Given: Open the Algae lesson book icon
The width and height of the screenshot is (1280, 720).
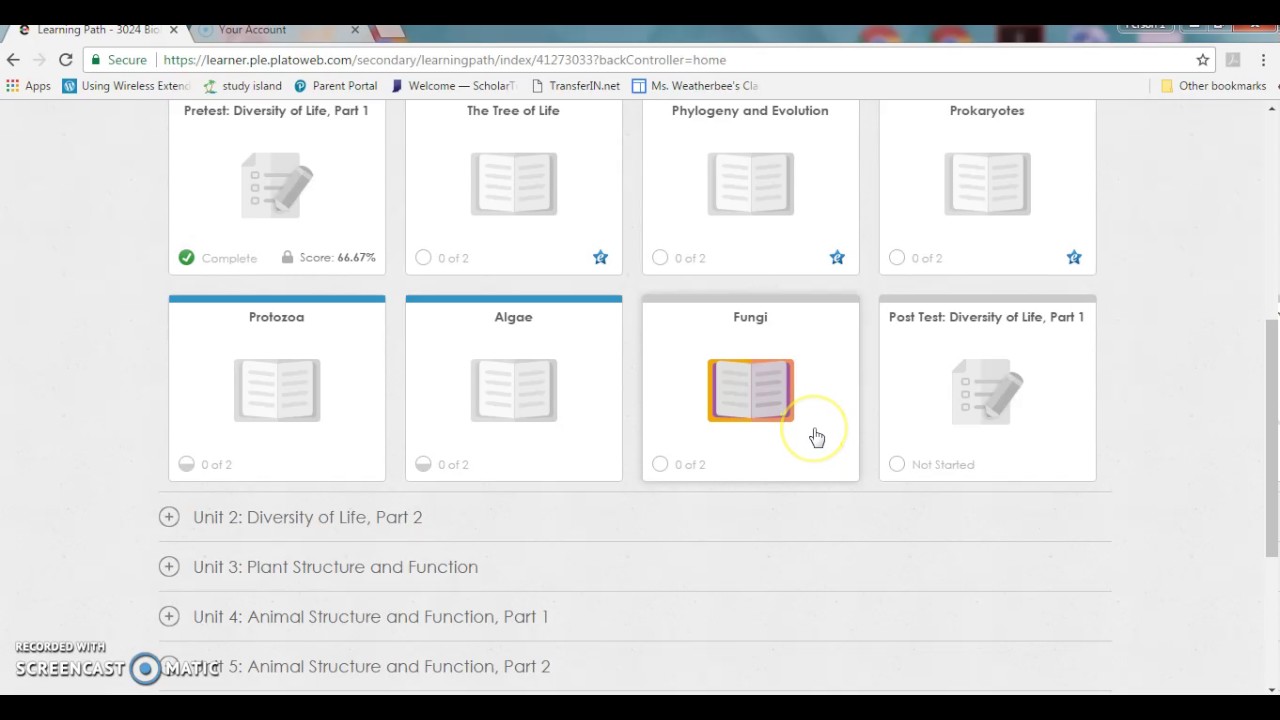Looking at the screenshot, I should click(x=514, y=390).
